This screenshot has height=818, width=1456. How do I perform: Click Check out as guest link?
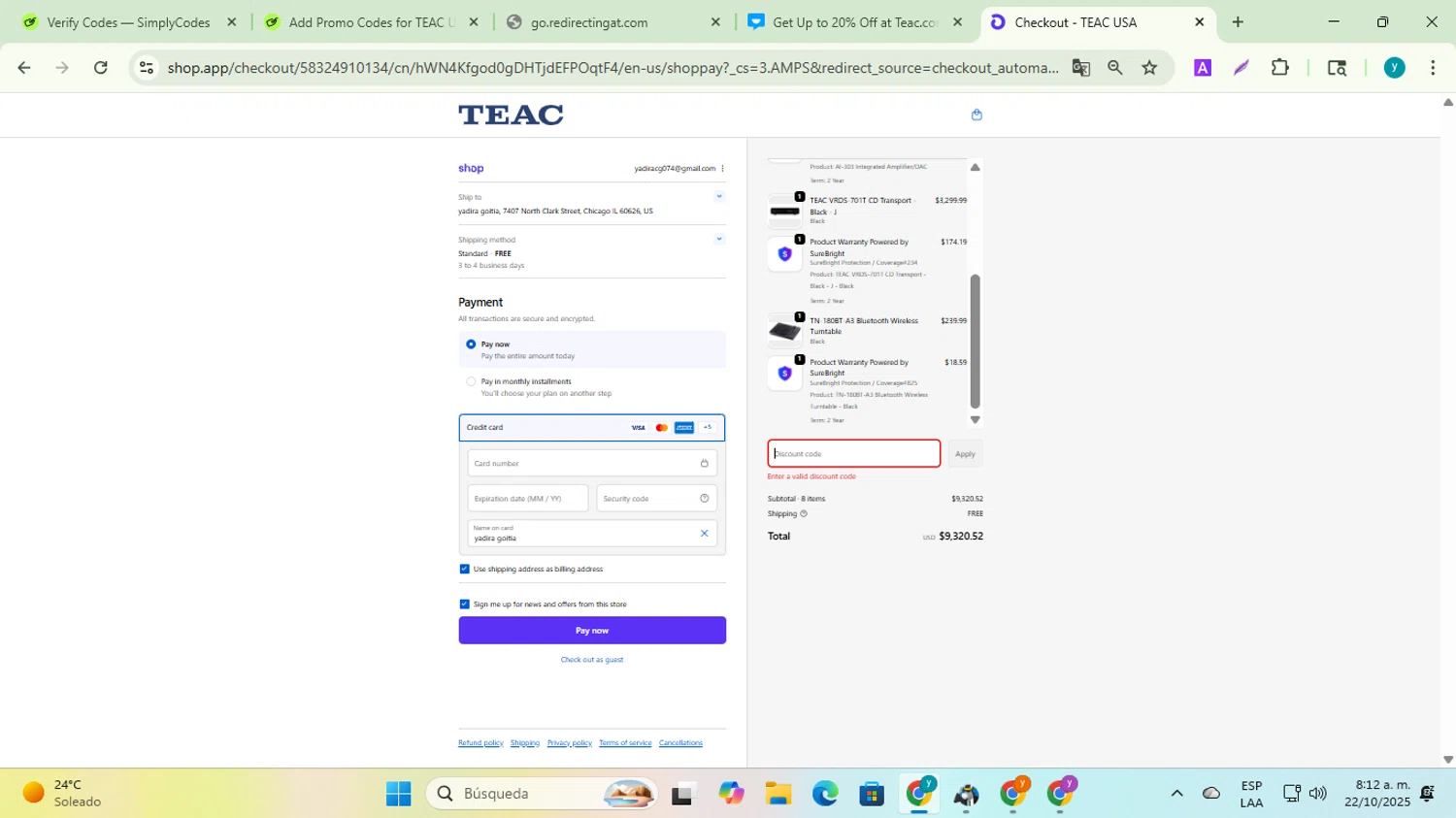pyautogui.click(x=592, y=660)
